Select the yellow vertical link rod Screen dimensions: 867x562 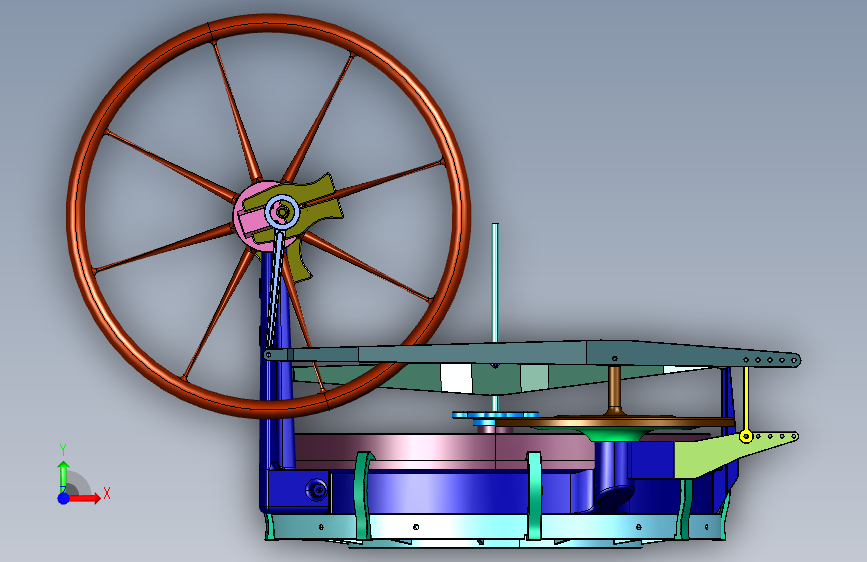746,398
